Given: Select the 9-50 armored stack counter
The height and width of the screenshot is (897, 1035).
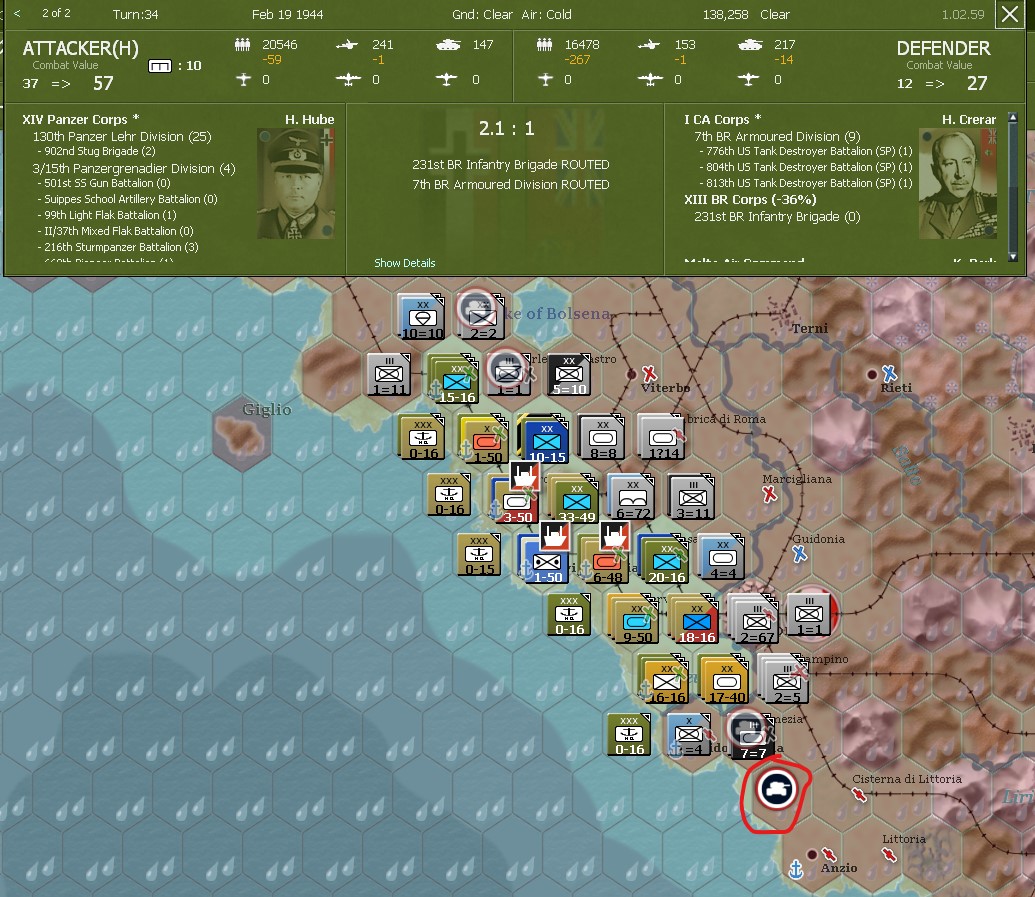Looking at the screenshot, I should tap(634, 619).
